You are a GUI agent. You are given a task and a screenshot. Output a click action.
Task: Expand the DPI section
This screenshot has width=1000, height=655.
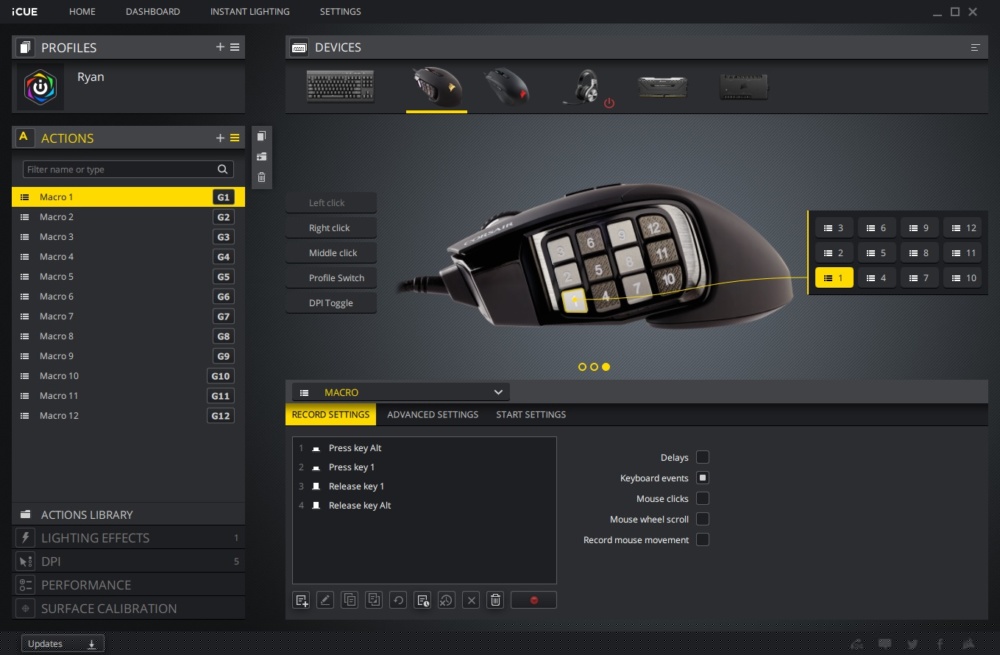128,561
